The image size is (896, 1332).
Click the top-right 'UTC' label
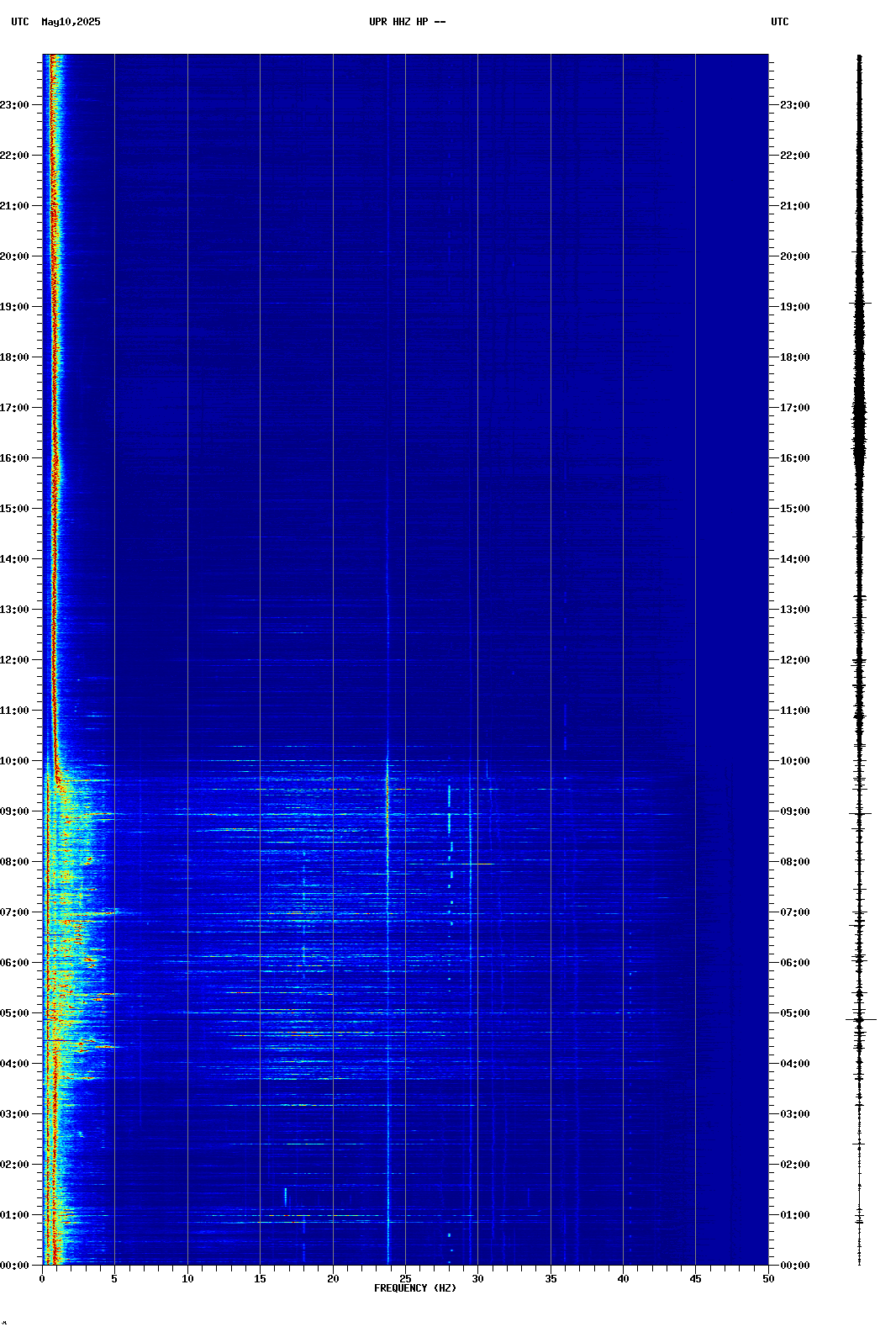tap(780, 22)
